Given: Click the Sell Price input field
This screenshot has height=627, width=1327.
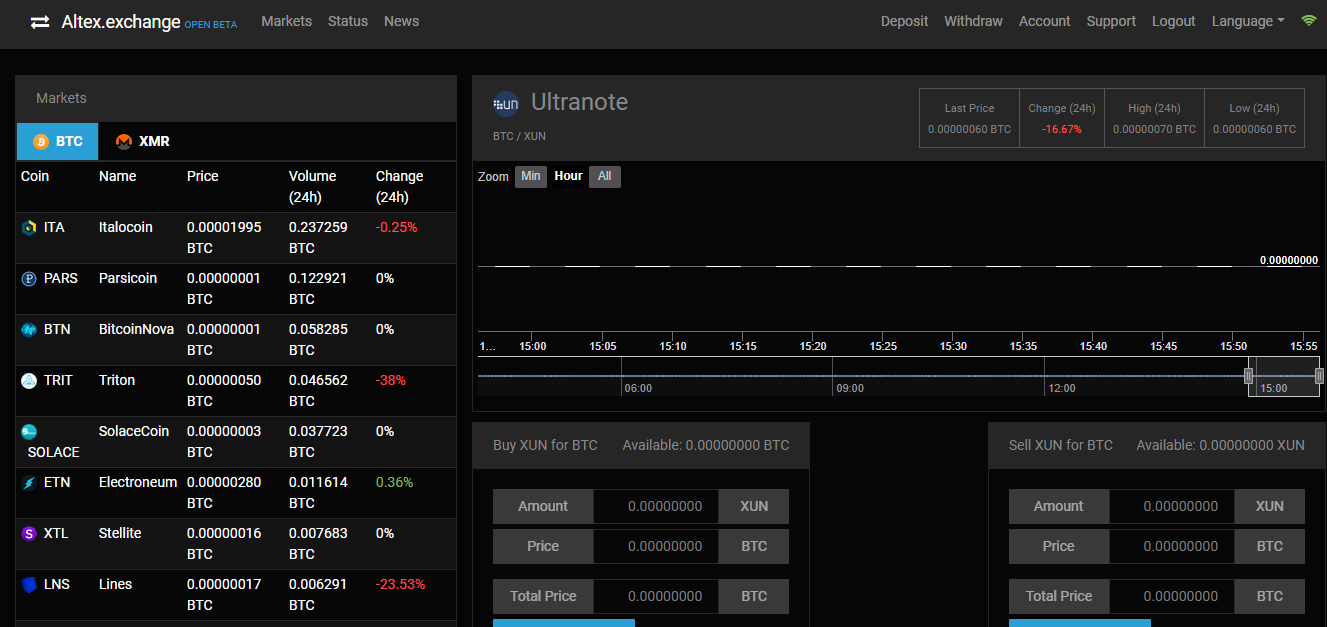Looking at the screenshot, I should click(x=1172, y=547).
